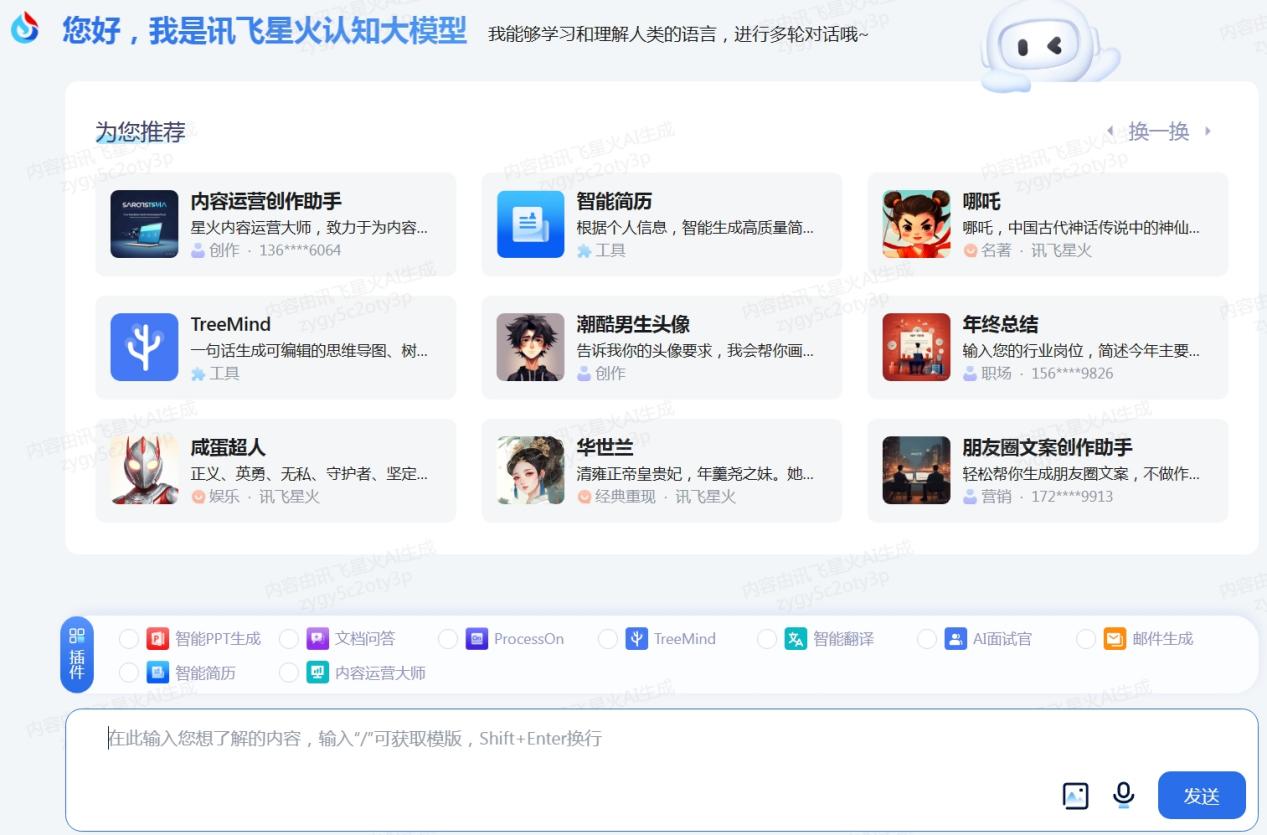Click the 内容运营大师 plugin icon
The image size is (1267, 835).
[317, 673]
